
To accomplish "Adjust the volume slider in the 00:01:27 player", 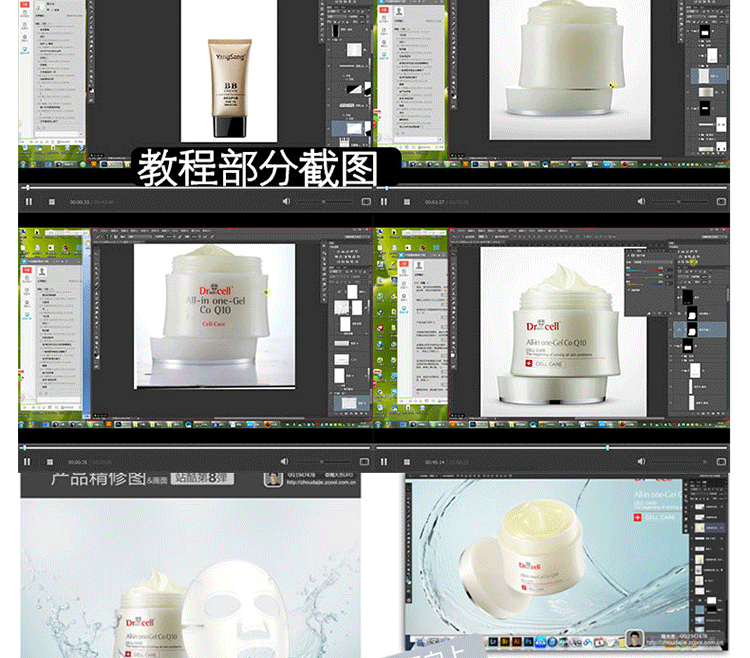I will (x=679, y=202).
